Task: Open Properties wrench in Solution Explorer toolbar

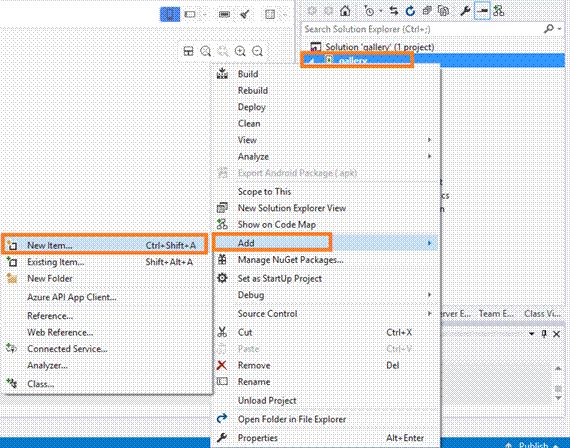Action: click(x=465, y=11)
